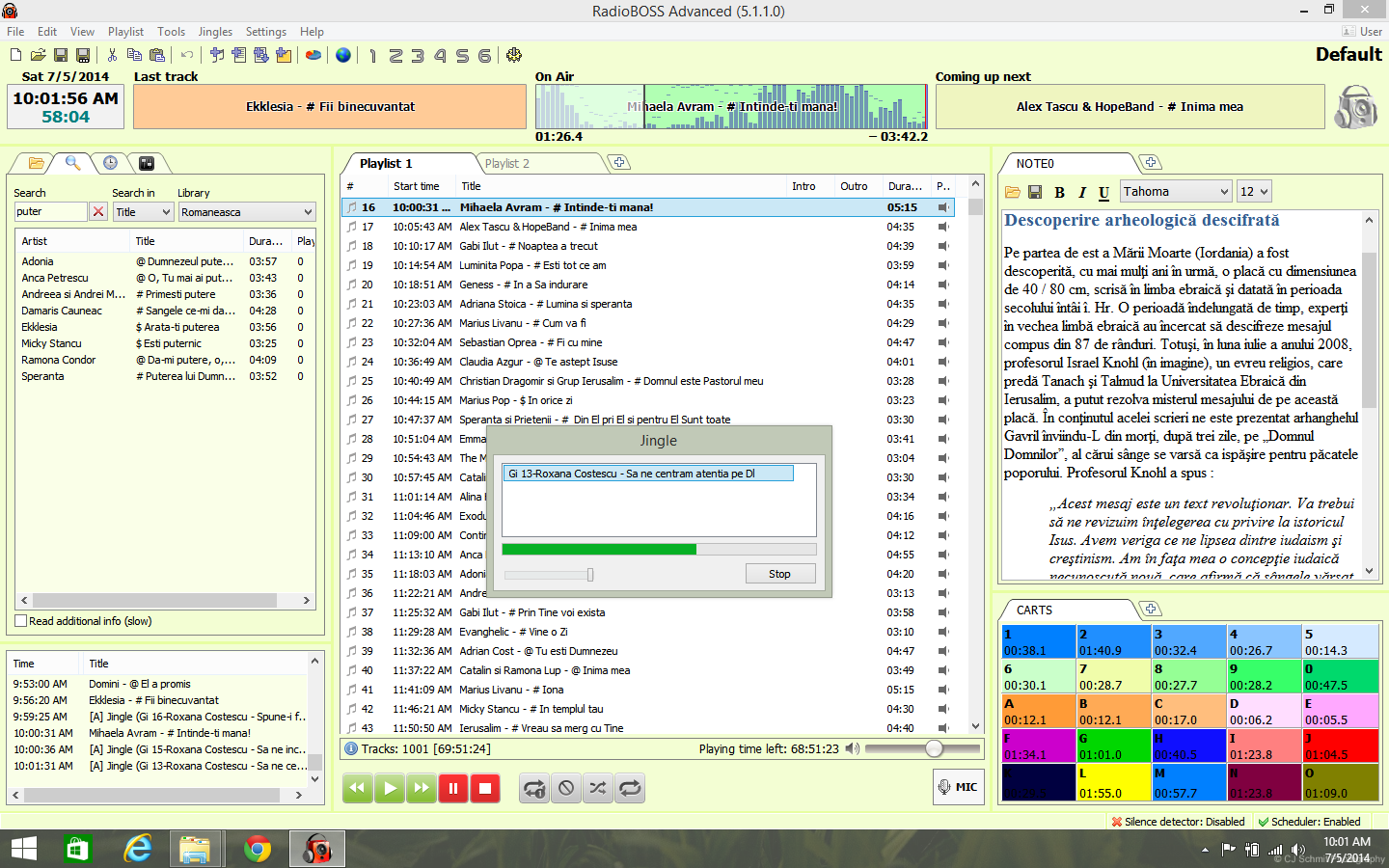Open the font size 12 dropdown

[x=1254, y=191]
